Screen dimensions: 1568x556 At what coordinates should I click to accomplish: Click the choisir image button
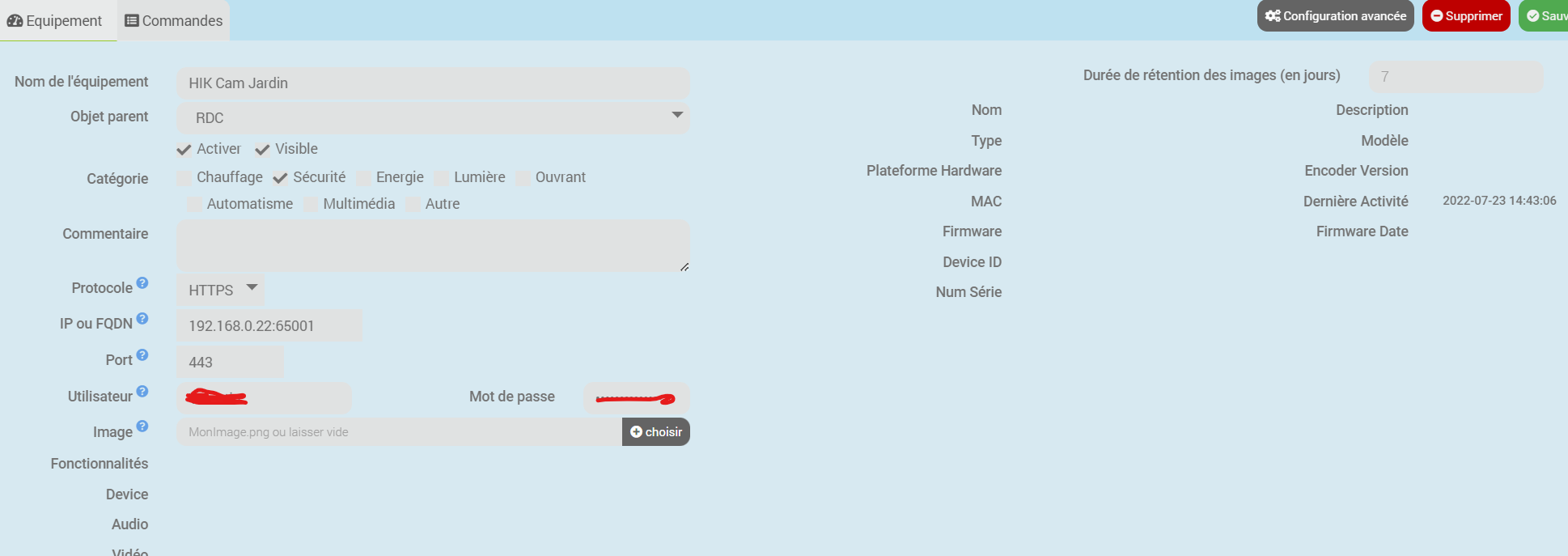tap(656, 432)
